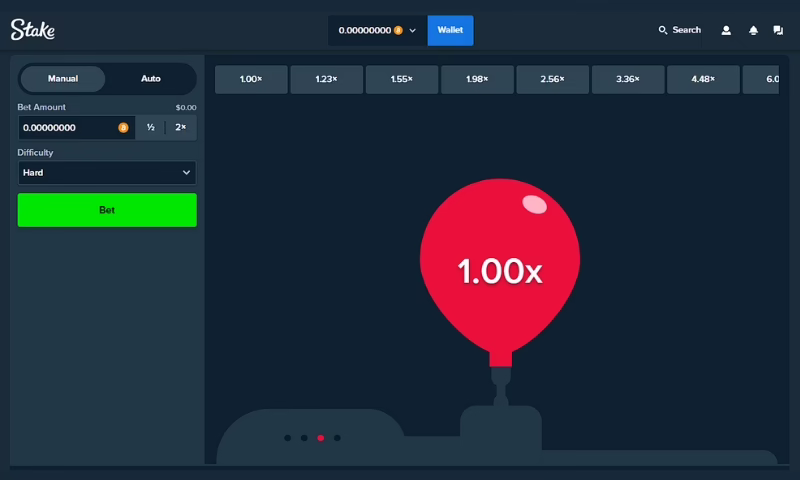Screen dimensions: 800x480
Task: Click the Search magnifier in header
Action: 663,30
